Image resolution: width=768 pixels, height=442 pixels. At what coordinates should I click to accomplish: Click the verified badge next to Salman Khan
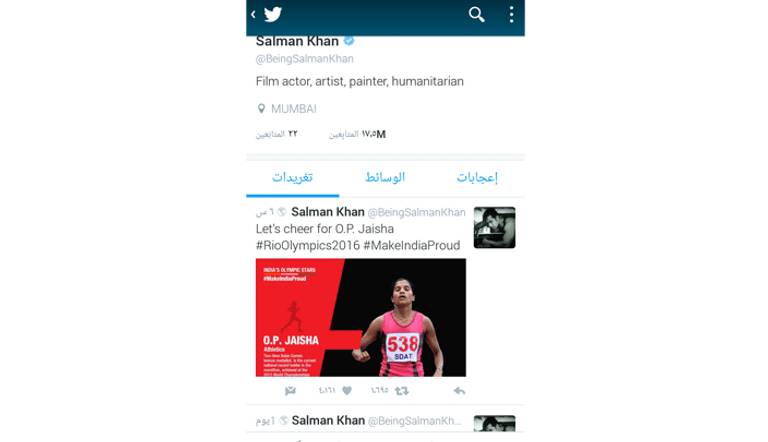point(349,41)
